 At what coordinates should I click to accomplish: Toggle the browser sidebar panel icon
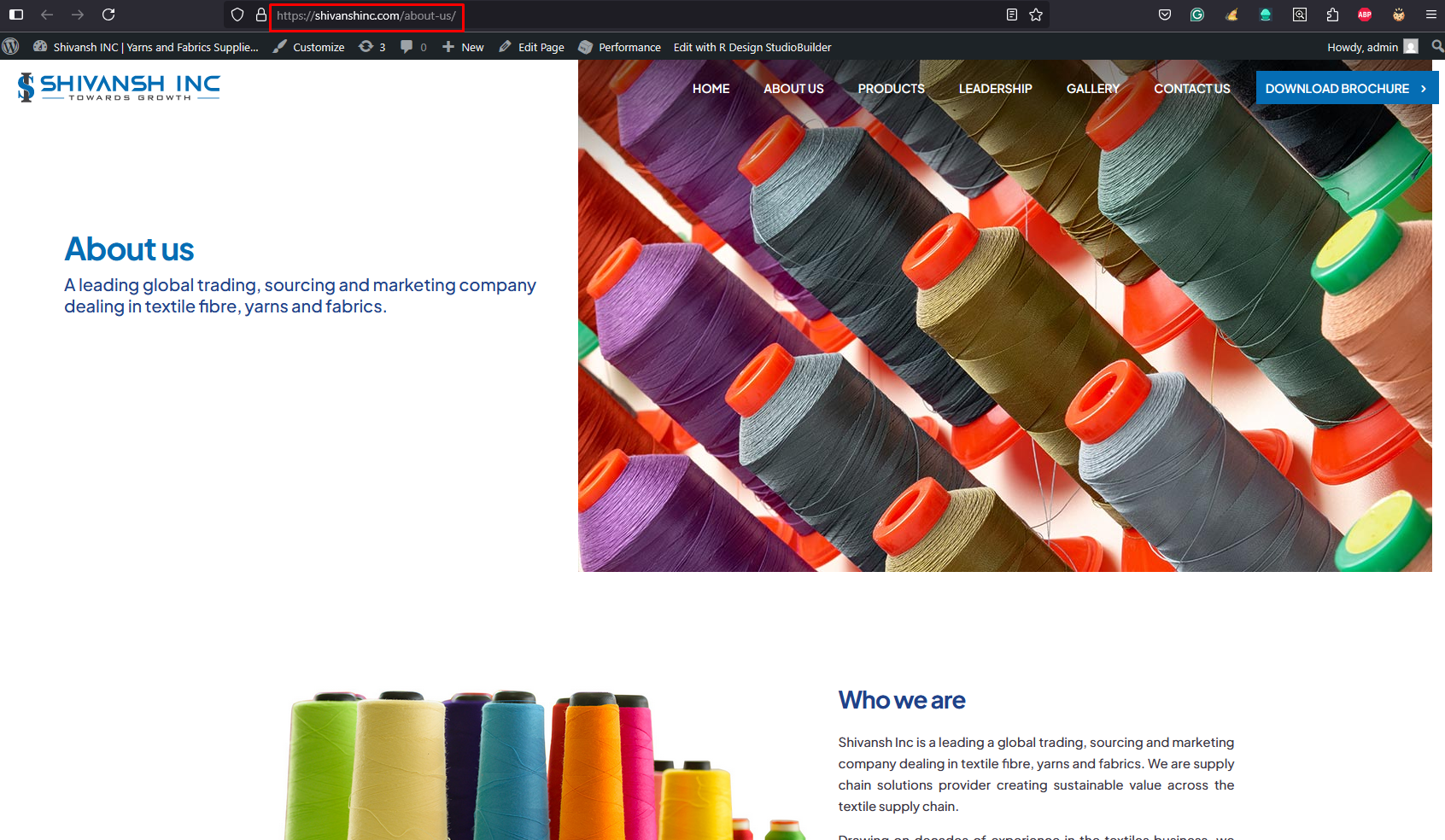click(16, 15)
